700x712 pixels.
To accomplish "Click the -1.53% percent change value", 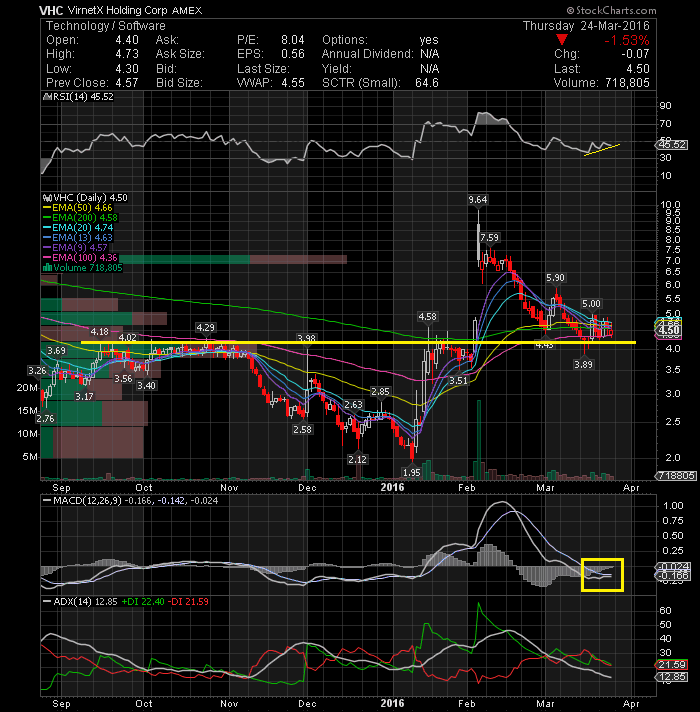I will coord(626,40).
